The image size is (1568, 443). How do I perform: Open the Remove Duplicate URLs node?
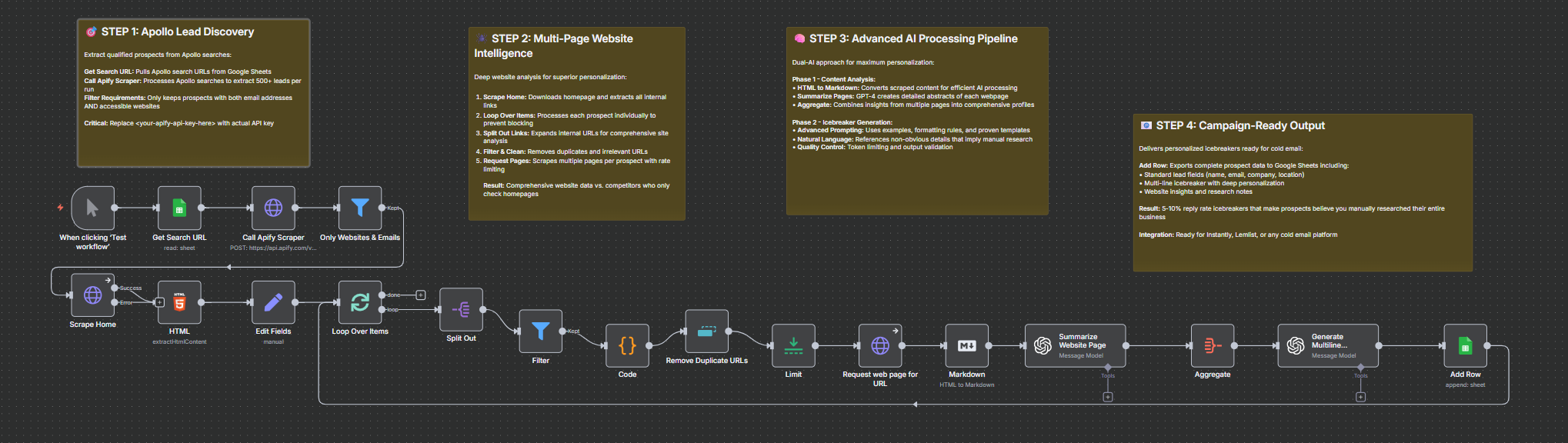tap(706, 331)
